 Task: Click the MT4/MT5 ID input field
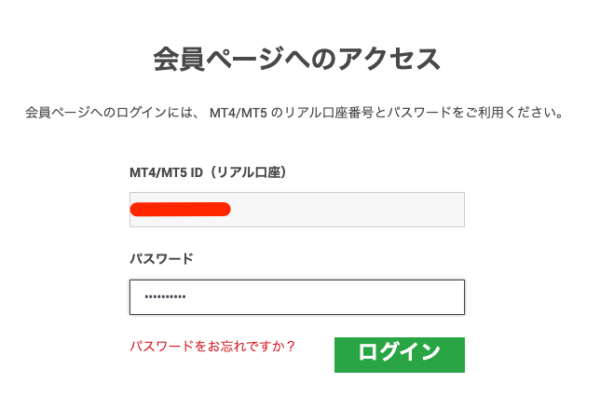point(296,209)
